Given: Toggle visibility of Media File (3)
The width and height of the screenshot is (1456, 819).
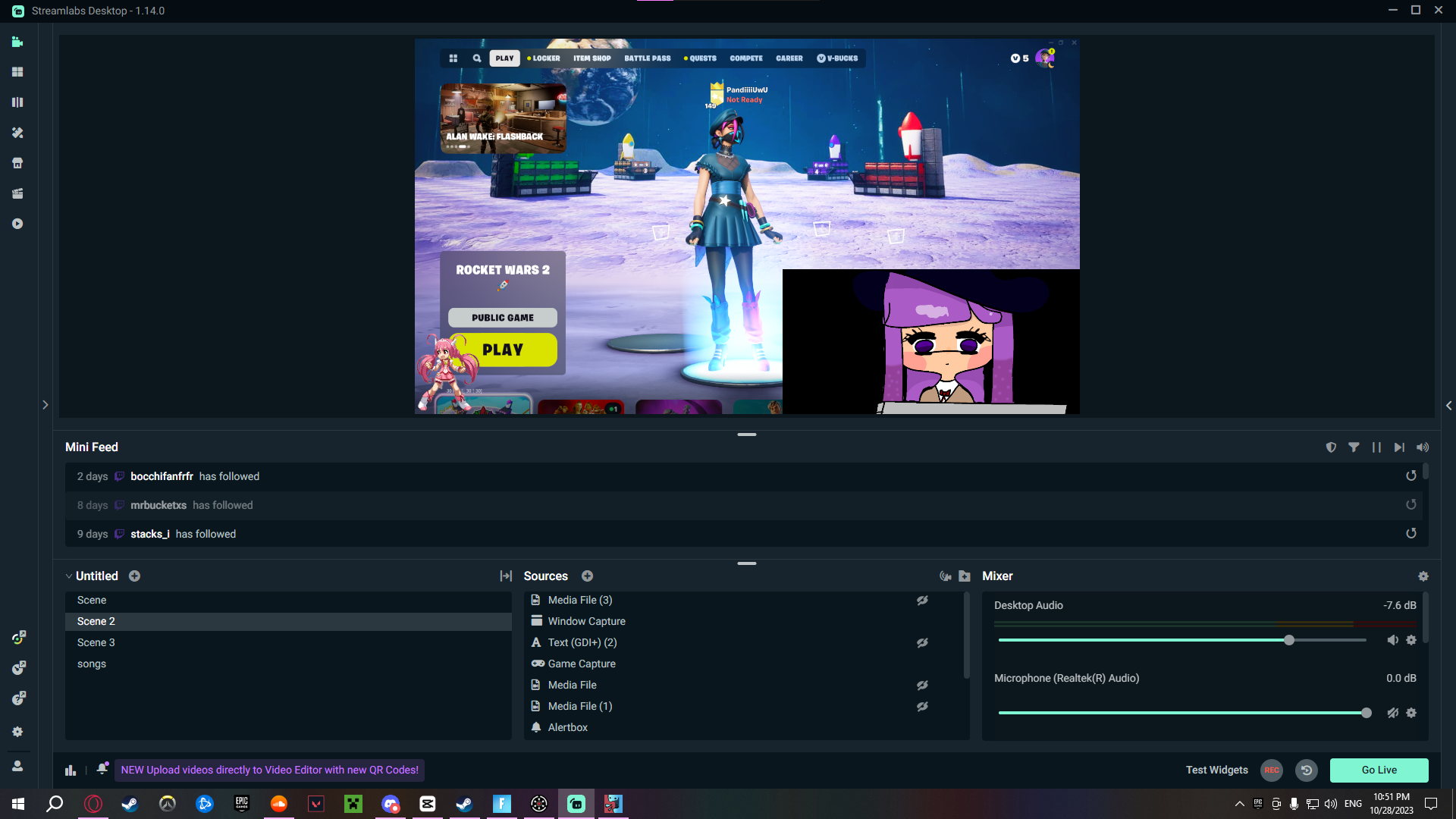Looking at the screenshot, I should 922,600.
